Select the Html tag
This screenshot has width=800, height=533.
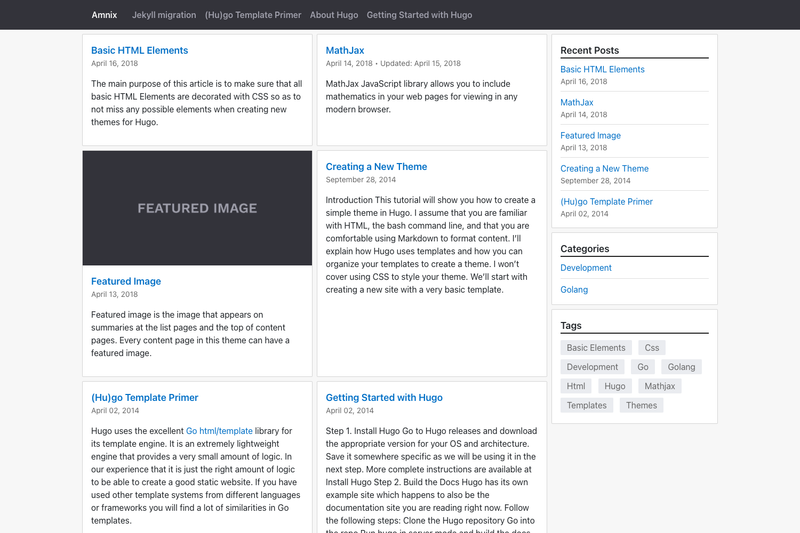tap(576, 386)
